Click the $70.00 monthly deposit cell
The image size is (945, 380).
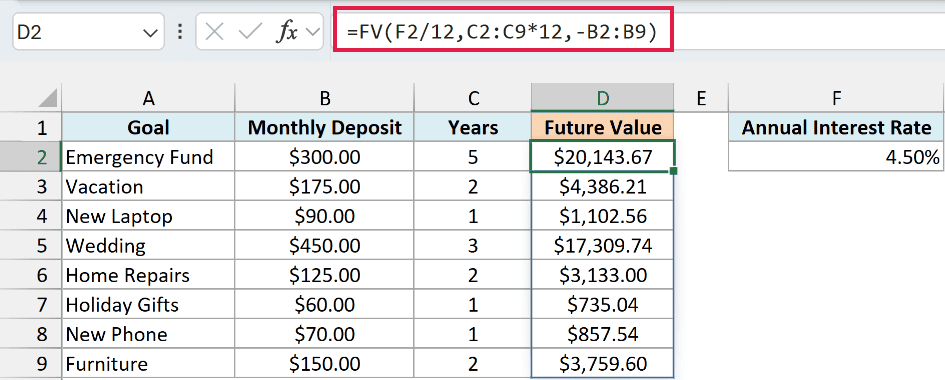pos(324,334)
